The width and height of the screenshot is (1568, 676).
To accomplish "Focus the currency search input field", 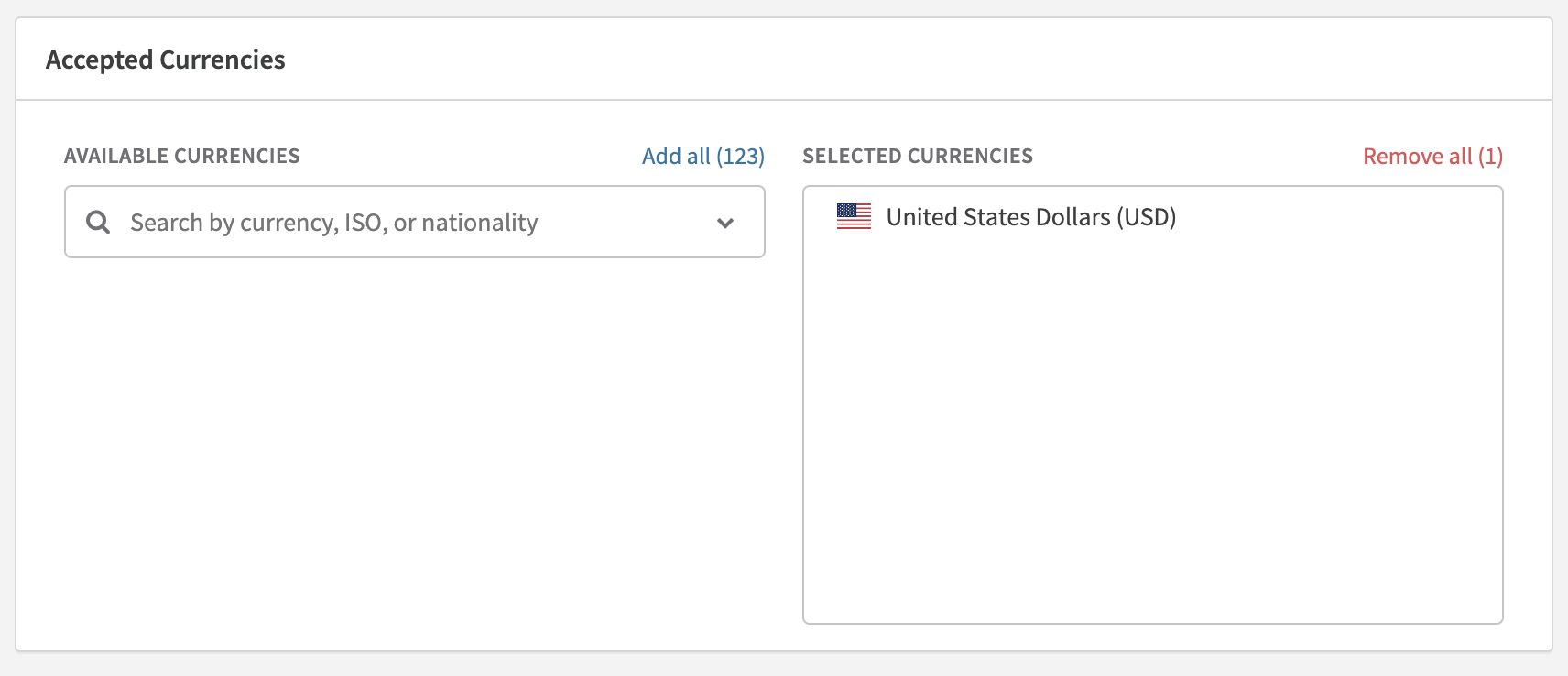I will pyautogui.click(x=412, y=223).
